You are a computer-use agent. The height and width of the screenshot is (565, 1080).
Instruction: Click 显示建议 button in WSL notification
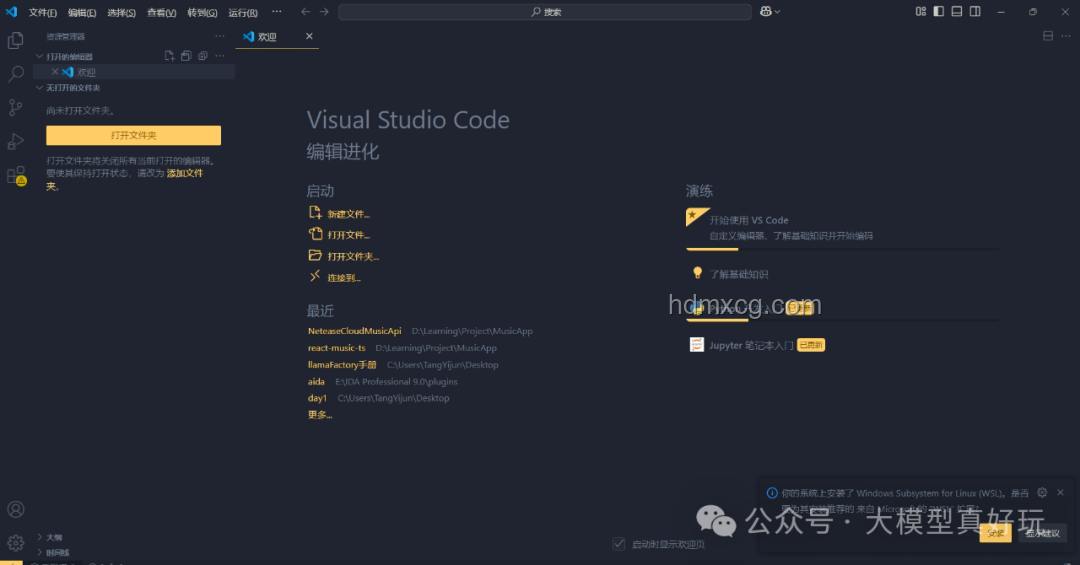[x=1042, y=533]
